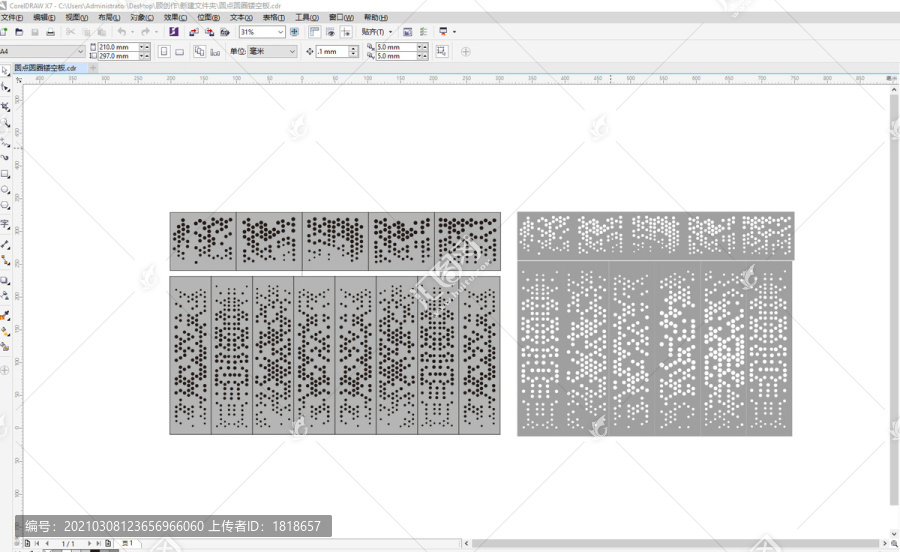The width and height of the screenshot is (900, 552).
Task: Click the Undo arrow icon
Action: point(122,32)
